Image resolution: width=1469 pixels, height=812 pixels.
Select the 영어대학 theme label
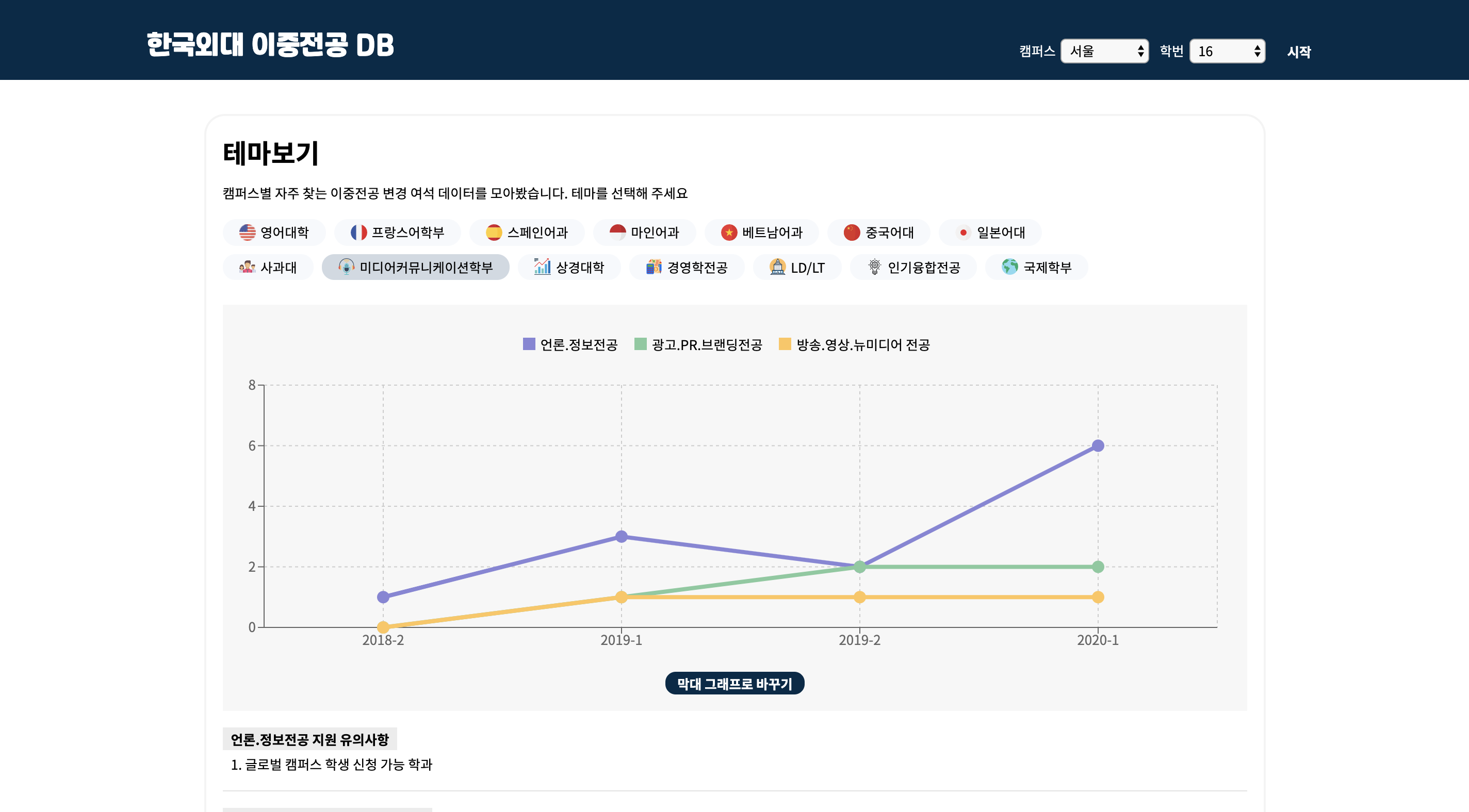[285, 233]
